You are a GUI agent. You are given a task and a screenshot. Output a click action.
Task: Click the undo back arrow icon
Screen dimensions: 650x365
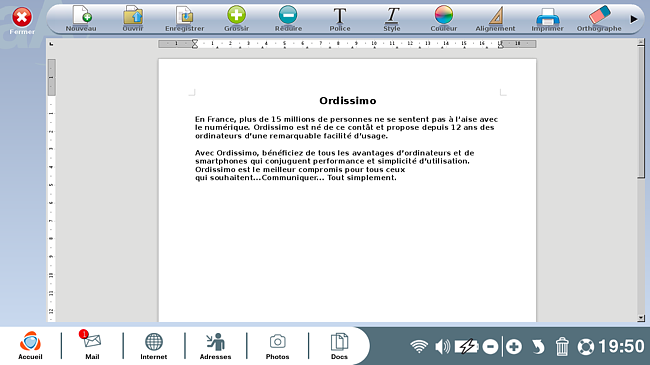click(x=538, y=347)
